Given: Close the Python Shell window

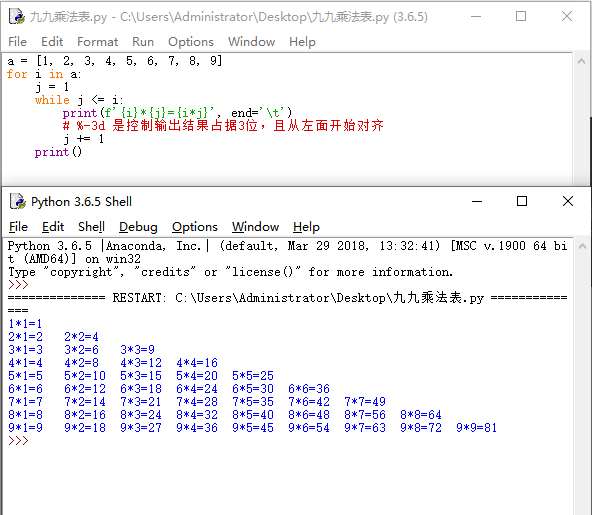Looking at the screenshot, I should pyautogui.click(x=568, y=201).
